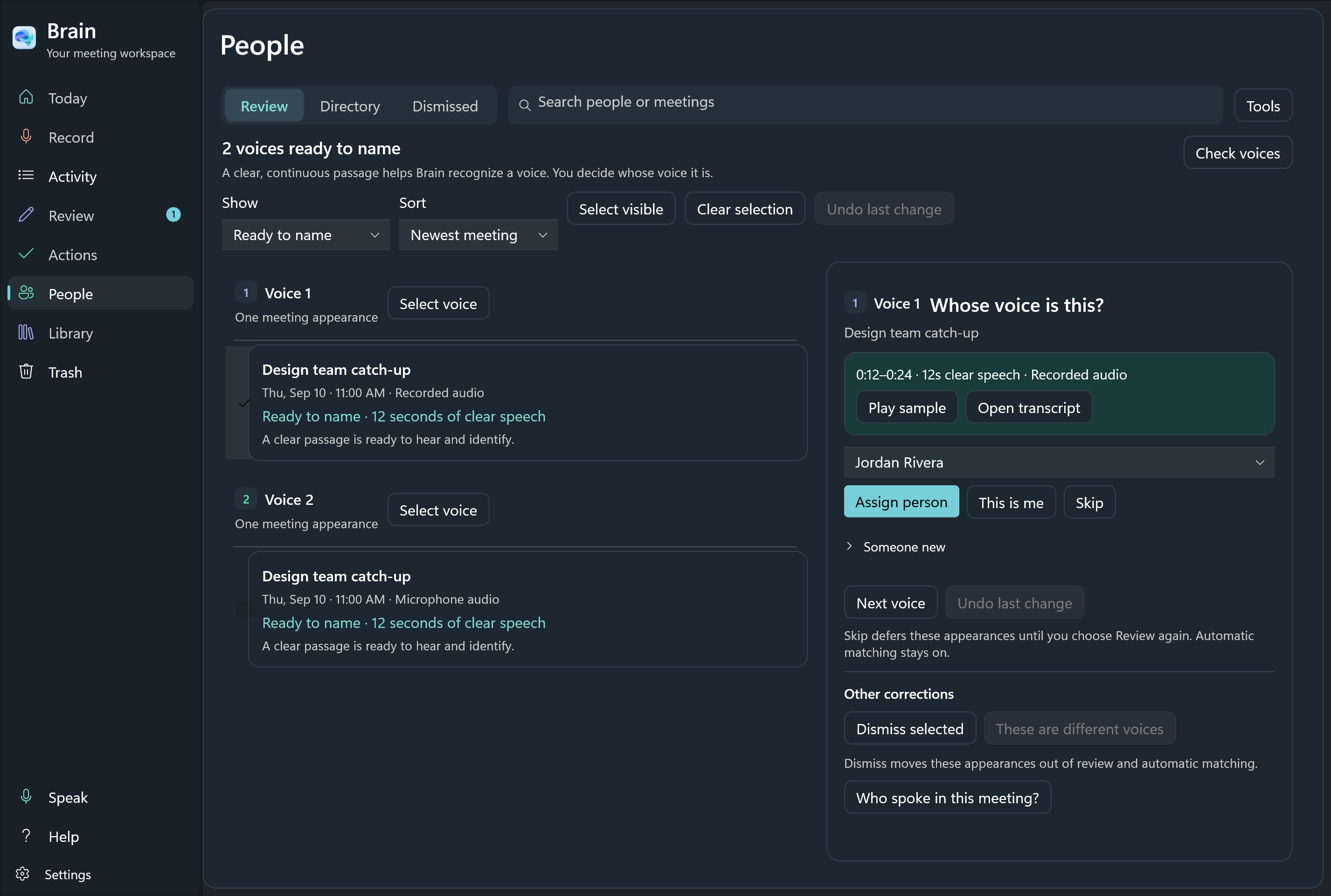
Task: Click Select voice for Voice 2
Action: pos(438,510)
